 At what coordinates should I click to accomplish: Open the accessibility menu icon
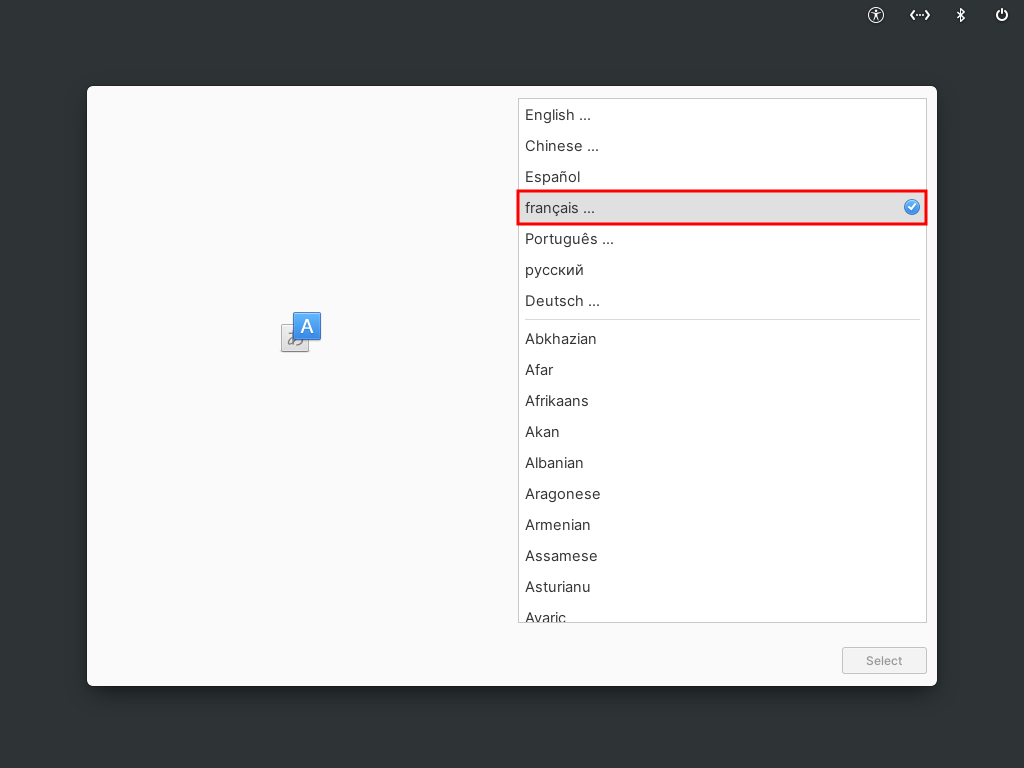pyautogui.click(x=876, y=15)
